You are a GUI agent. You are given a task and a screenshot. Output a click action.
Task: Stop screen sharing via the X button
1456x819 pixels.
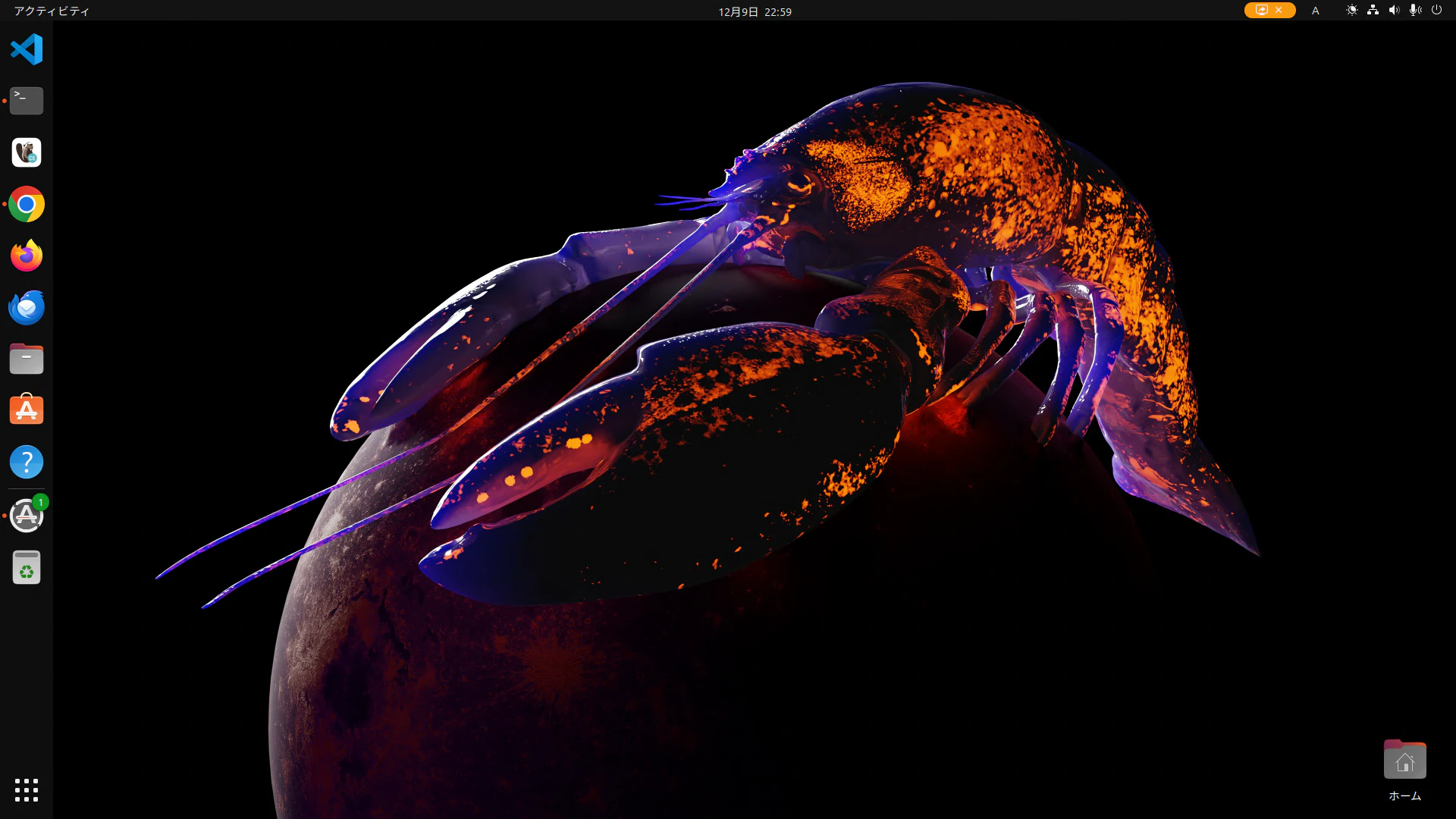(x=1279, y=11)
